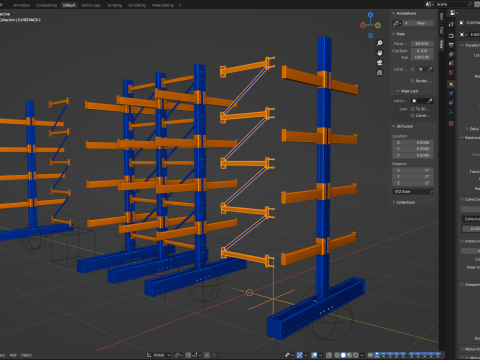Screen dimensions: 480x360
Task: Collapse the View Lock subpanel
Action: click(407, 91)
